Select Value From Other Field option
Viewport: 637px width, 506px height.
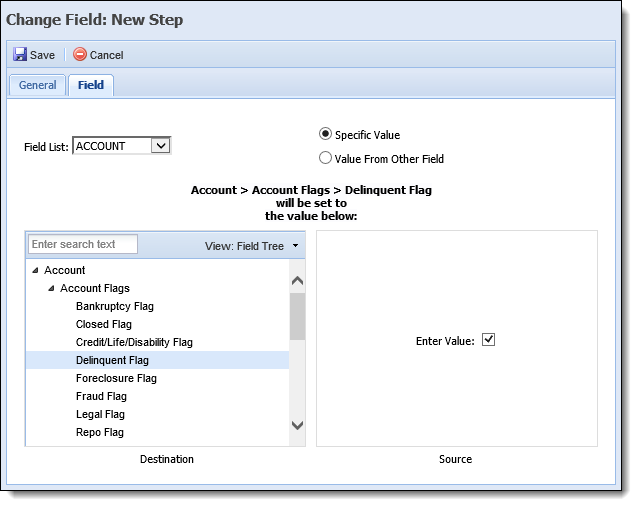pos(325,158)
